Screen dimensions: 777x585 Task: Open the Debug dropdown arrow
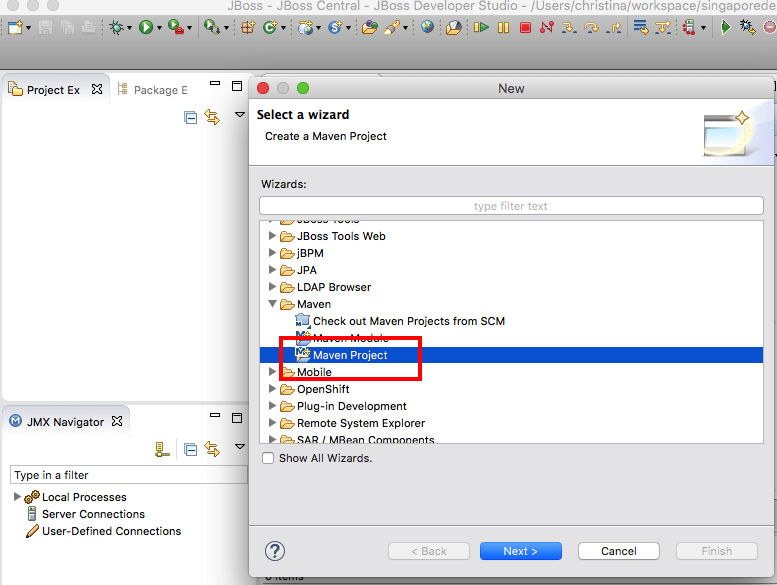[x=129, y=28]
